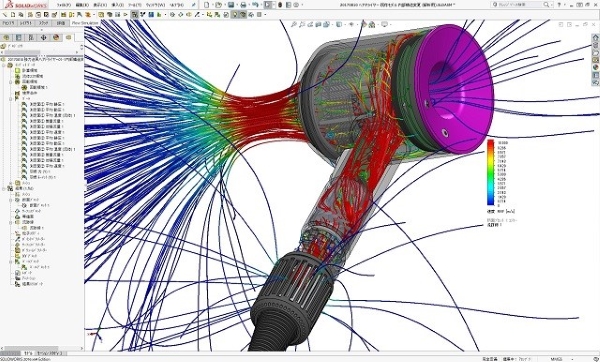The width and height of the screenshot is (600, 362).
Task: Click the Save floppy disk icon
Action: 231,5
